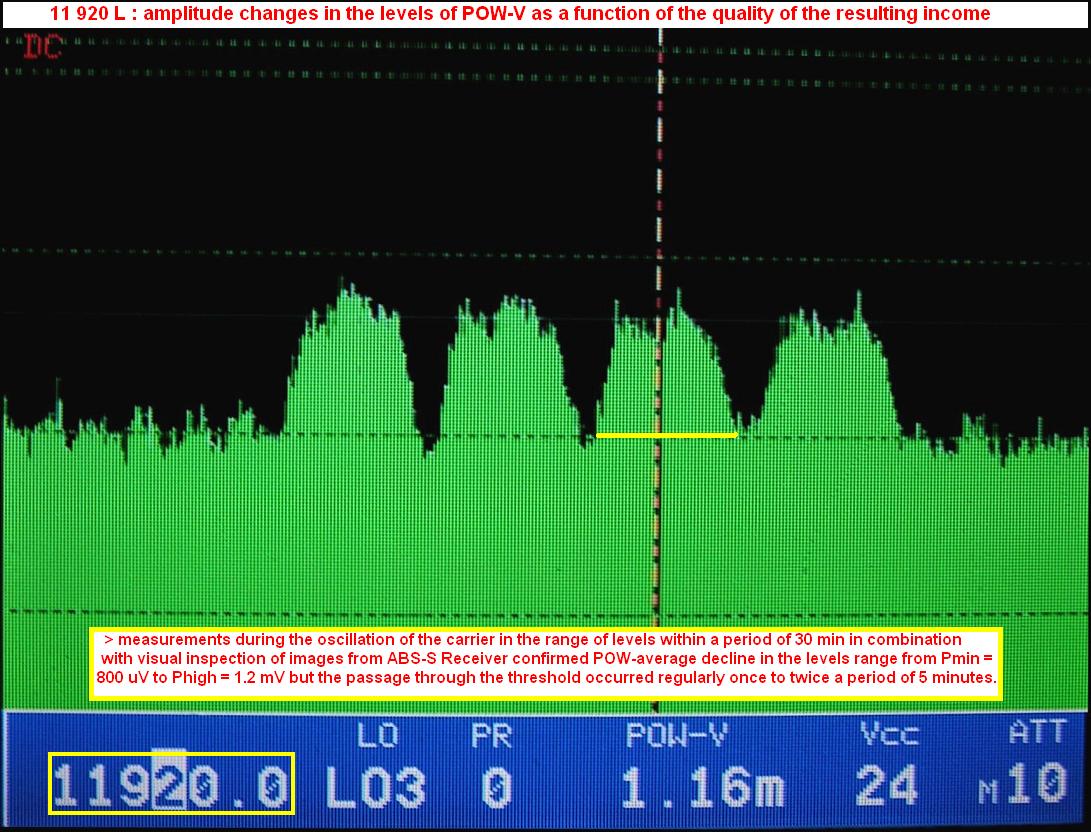
Task: Click the red DC indicator
Action: click(x=42, y=47)
